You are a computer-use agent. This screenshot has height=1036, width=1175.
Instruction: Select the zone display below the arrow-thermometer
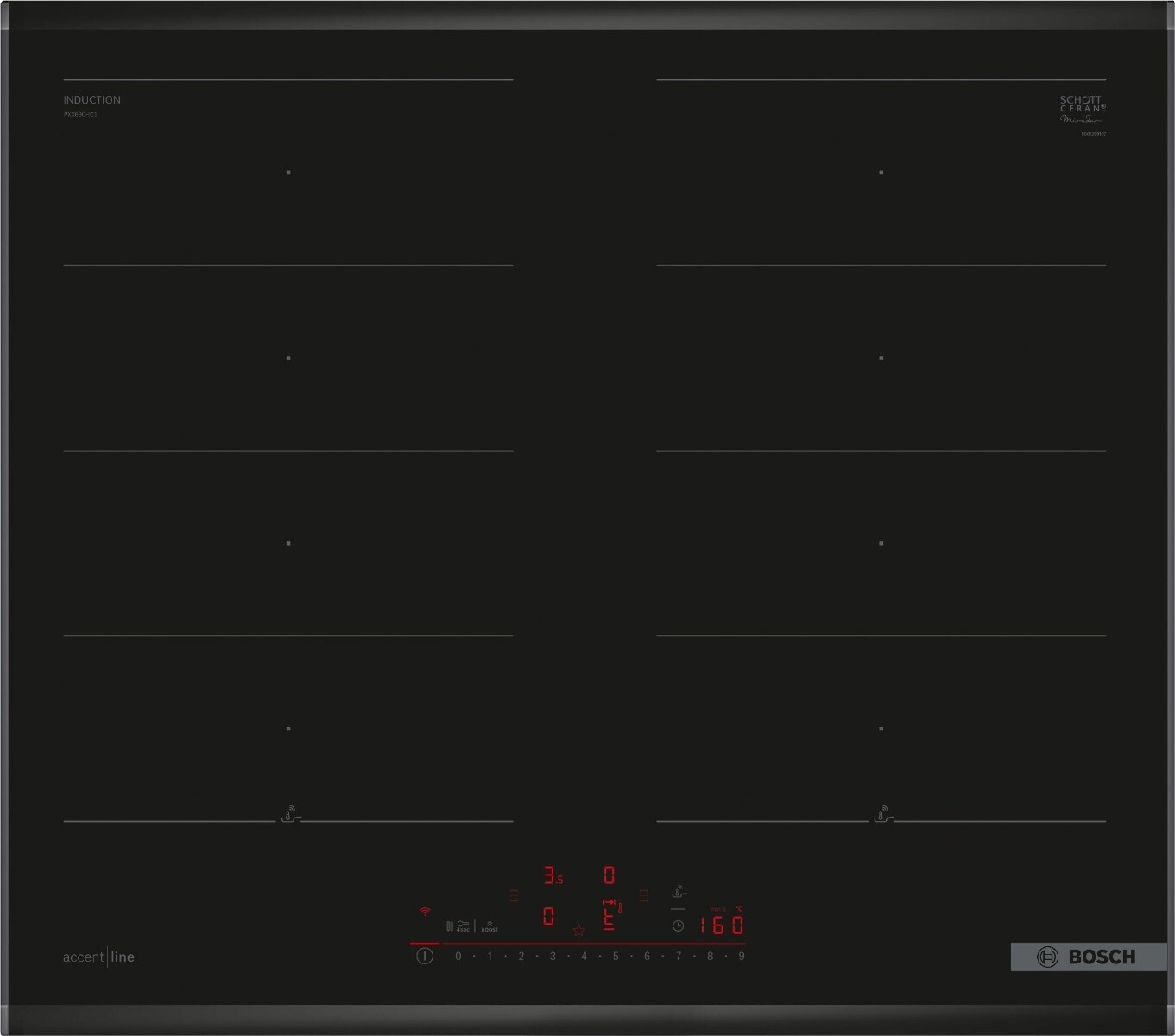coord(609,919)
